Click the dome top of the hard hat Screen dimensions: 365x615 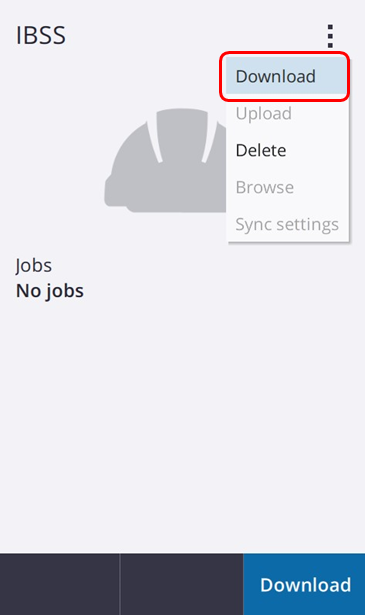182,116
